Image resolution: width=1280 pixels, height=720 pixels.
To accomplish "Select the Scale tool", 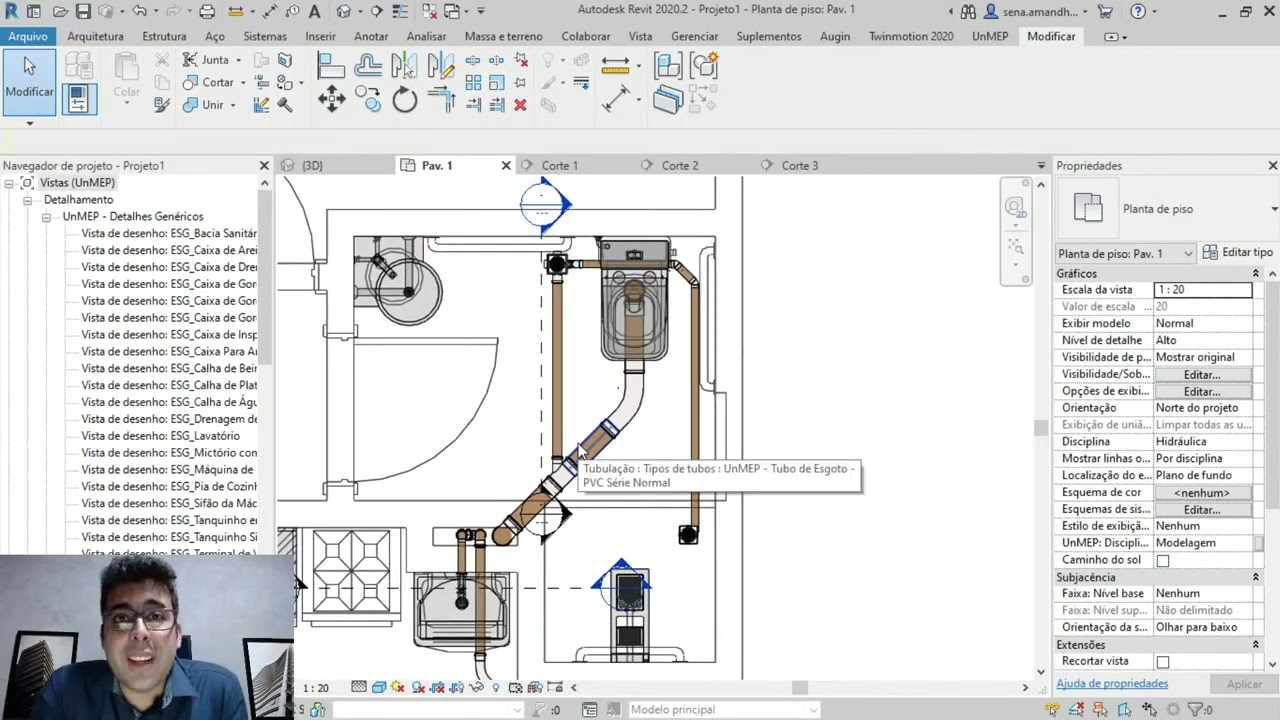I will point(497,83).
